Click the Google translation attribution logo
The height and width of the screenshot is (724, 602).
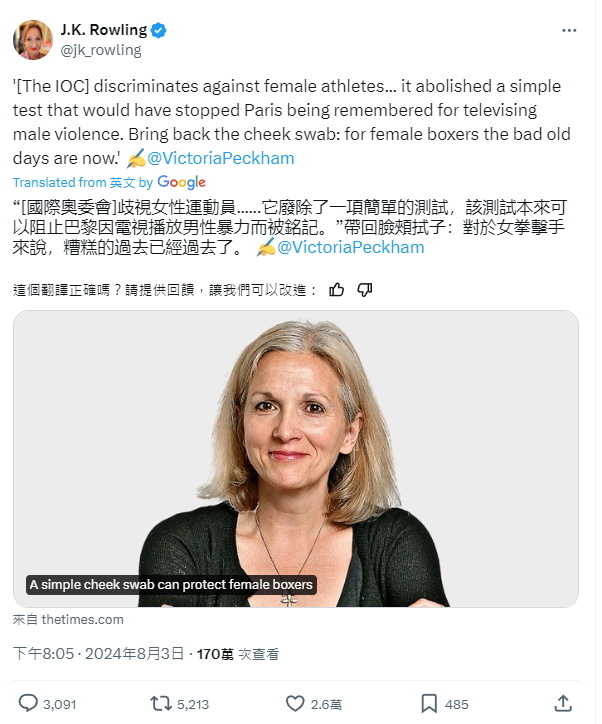coord(181,182)
